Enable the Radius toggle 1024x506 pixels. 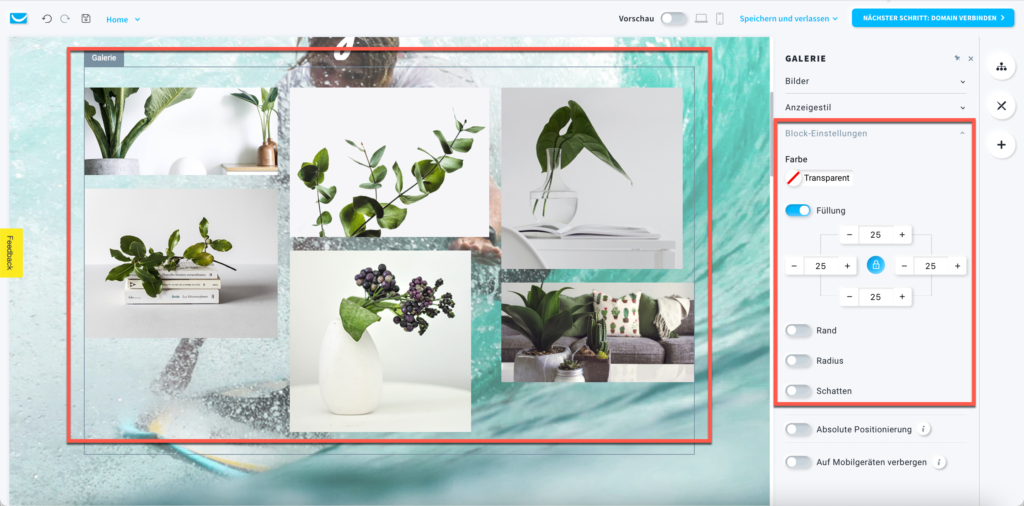pos(797,360)
